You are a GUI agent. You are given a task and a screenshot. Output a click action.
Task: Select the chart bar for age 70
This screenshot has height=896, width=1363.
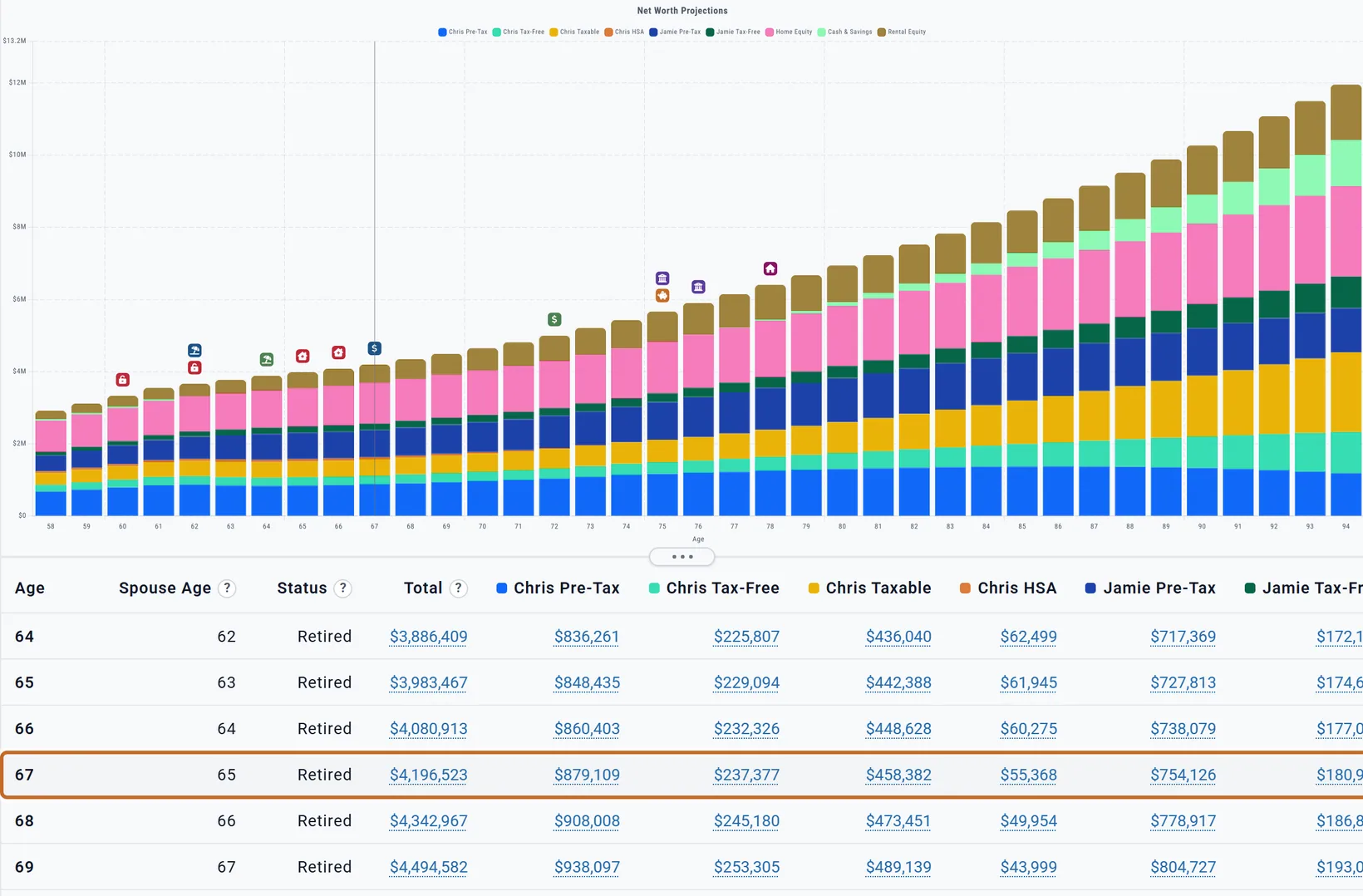click(x=482, y=431)
